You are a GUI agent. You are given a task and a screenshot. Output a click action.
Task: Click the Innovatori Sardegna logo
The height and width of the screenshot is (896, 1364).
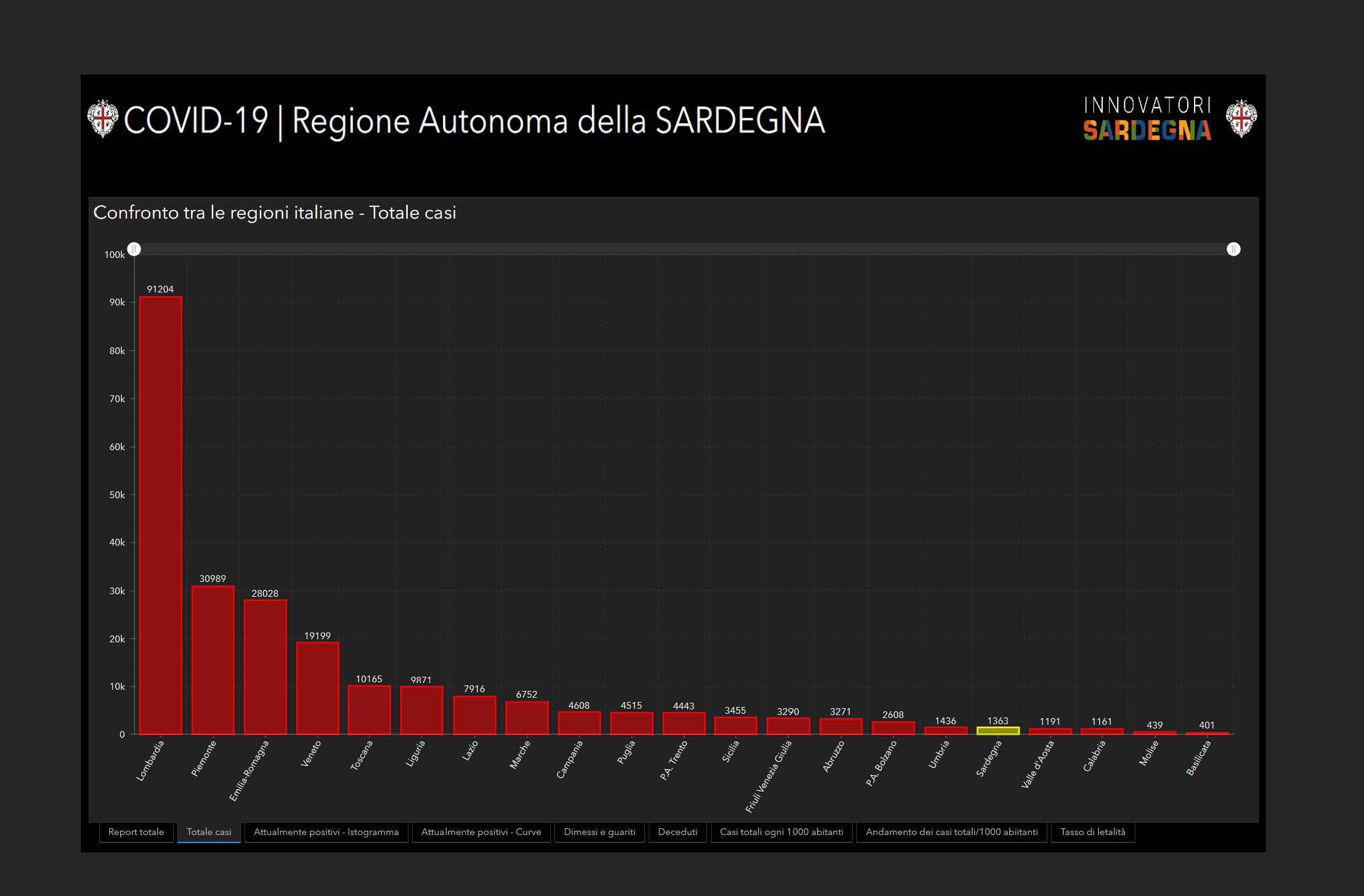tap(1147, 118)
